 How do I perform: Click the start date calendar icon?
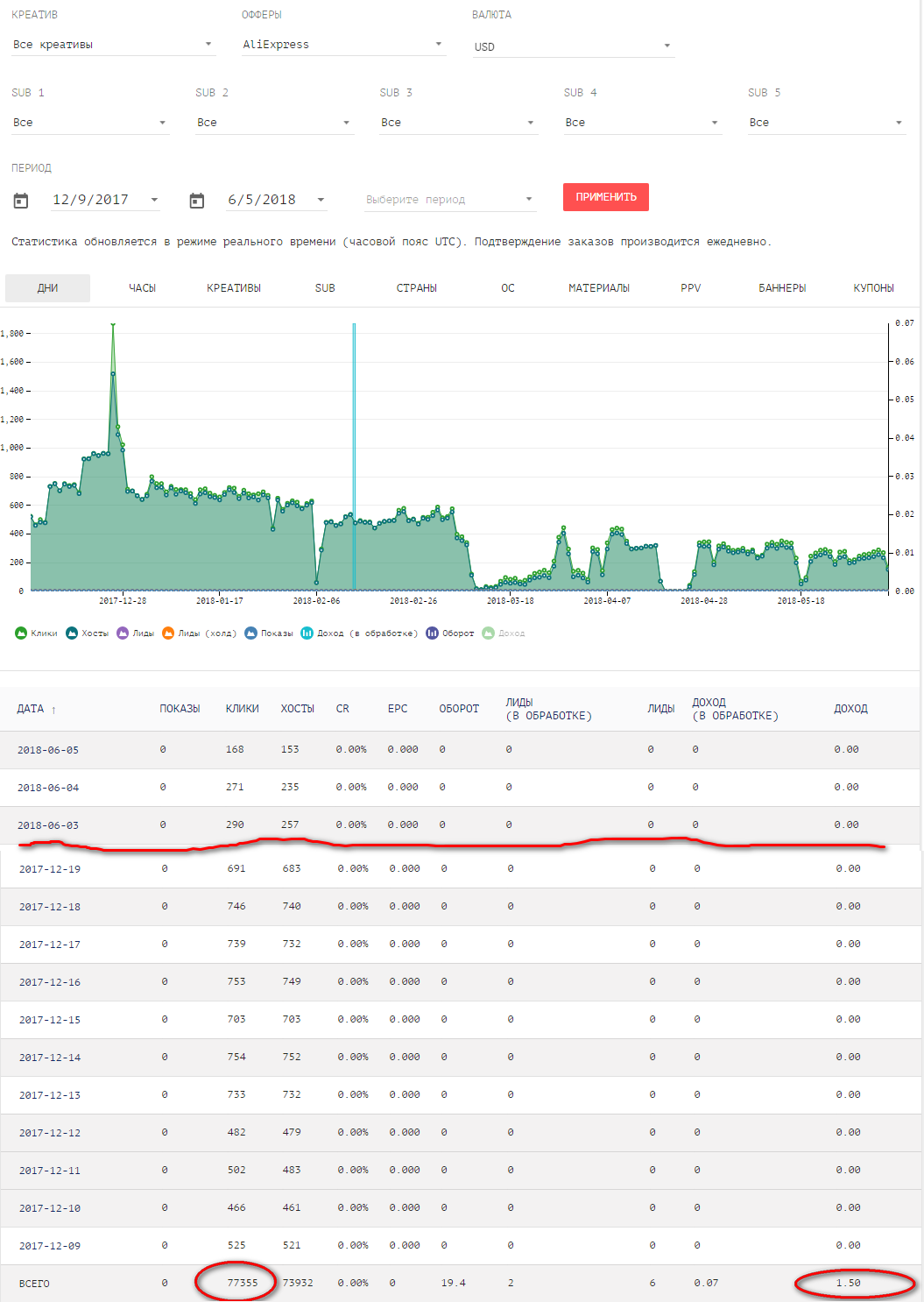(21, 201)
